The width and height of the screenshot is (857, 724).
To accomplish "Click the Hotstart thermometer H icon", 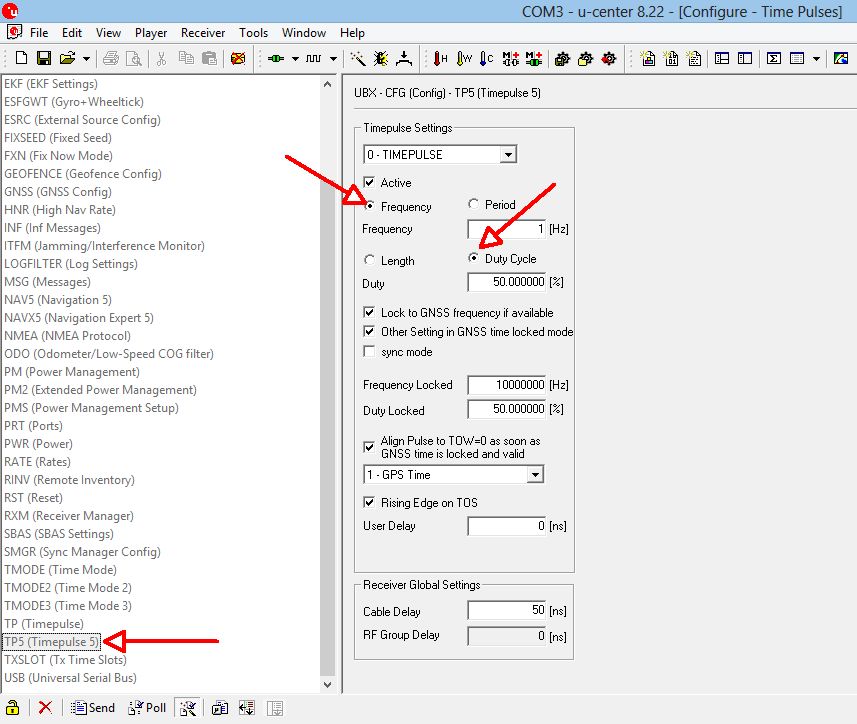I will (x=440, y=58).
